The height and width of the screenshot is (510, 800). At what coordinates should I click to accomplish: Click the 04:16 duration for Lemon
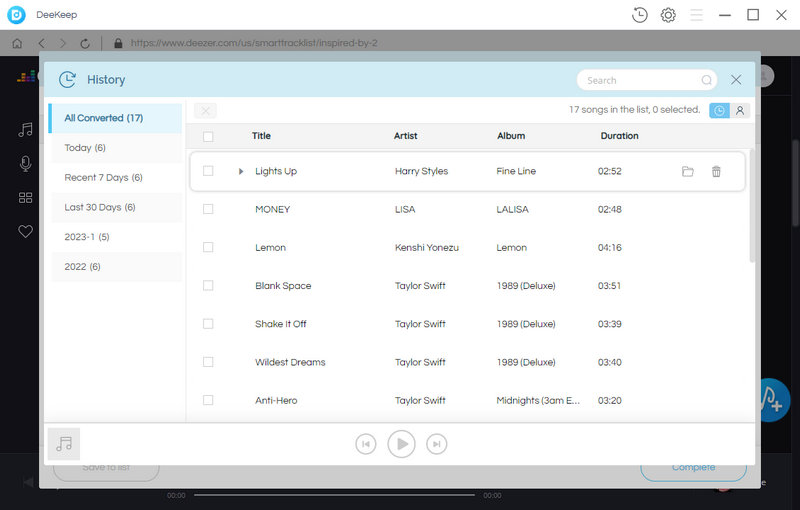pos(610,248)
